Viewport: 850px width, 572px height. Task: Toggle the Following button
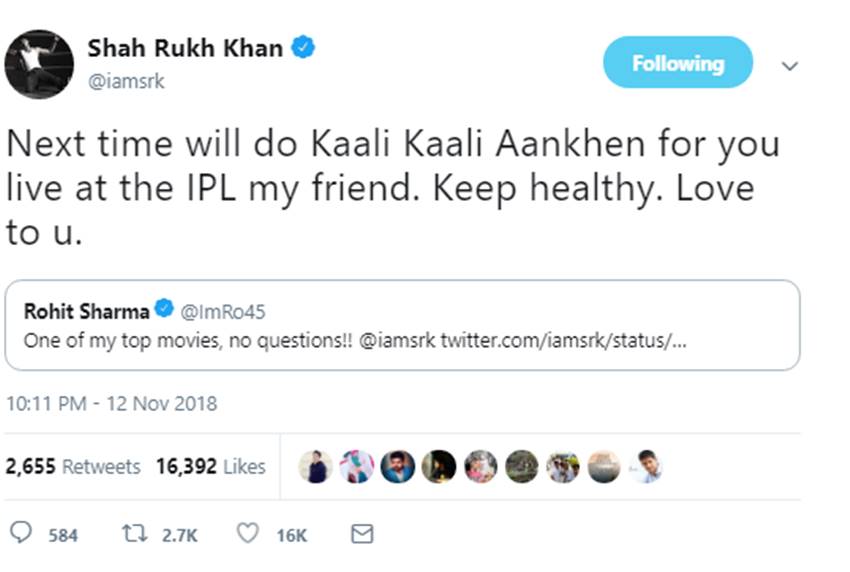tap(677, 63)
